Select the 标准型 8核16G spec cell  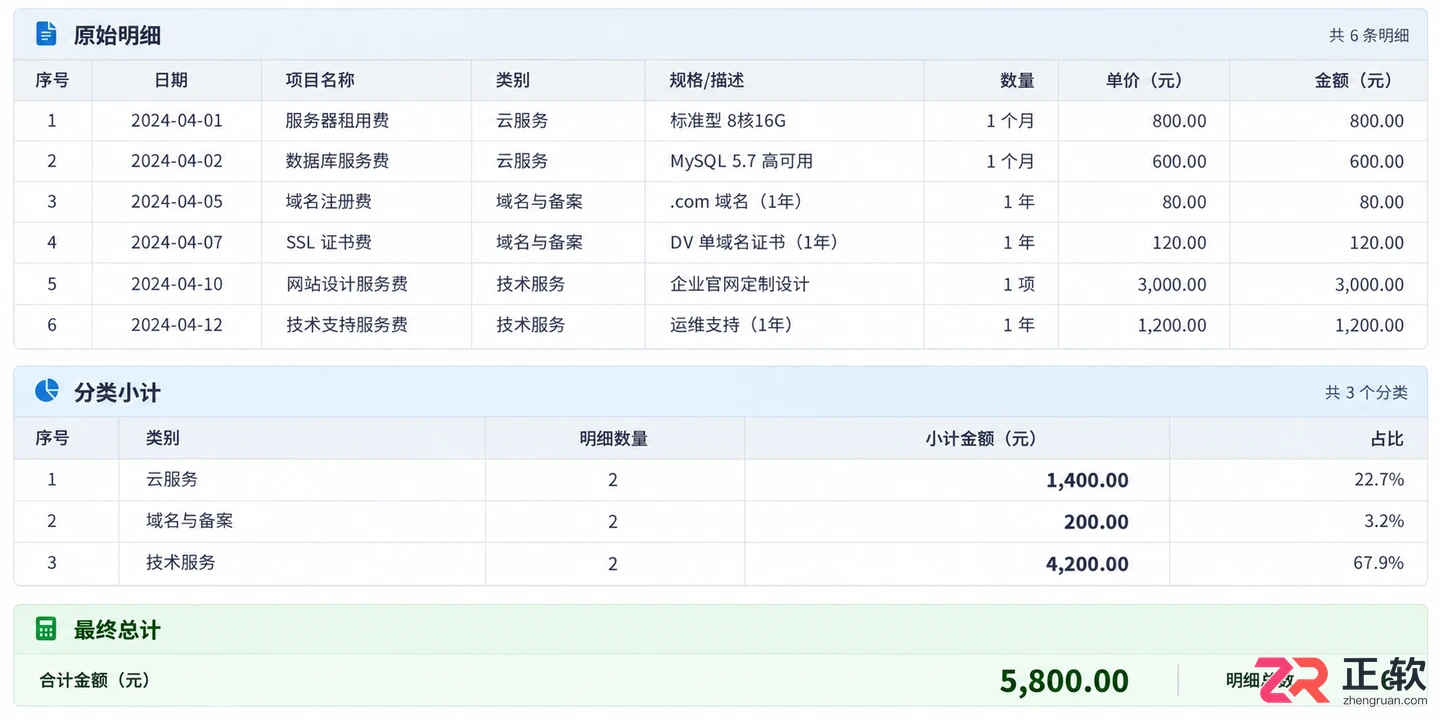click(x=728, y=121)
